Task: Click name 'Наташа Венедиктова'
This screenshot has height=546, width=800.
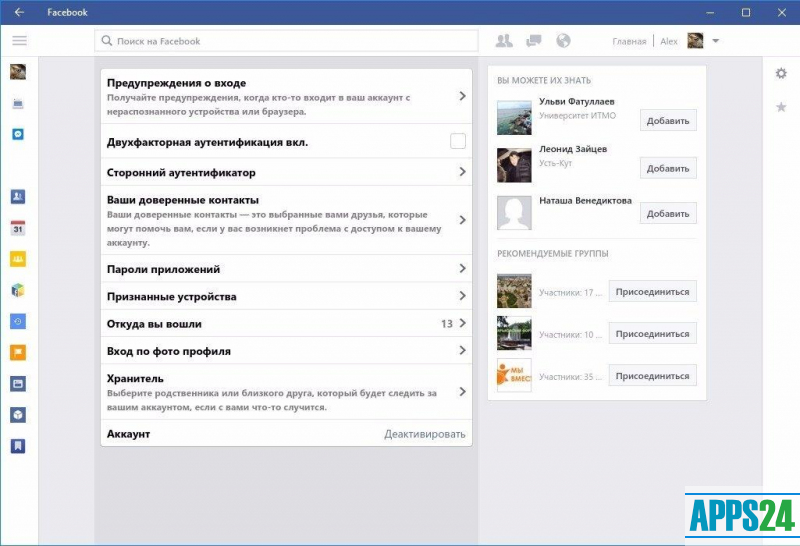Action: click(x=585, y=201)
